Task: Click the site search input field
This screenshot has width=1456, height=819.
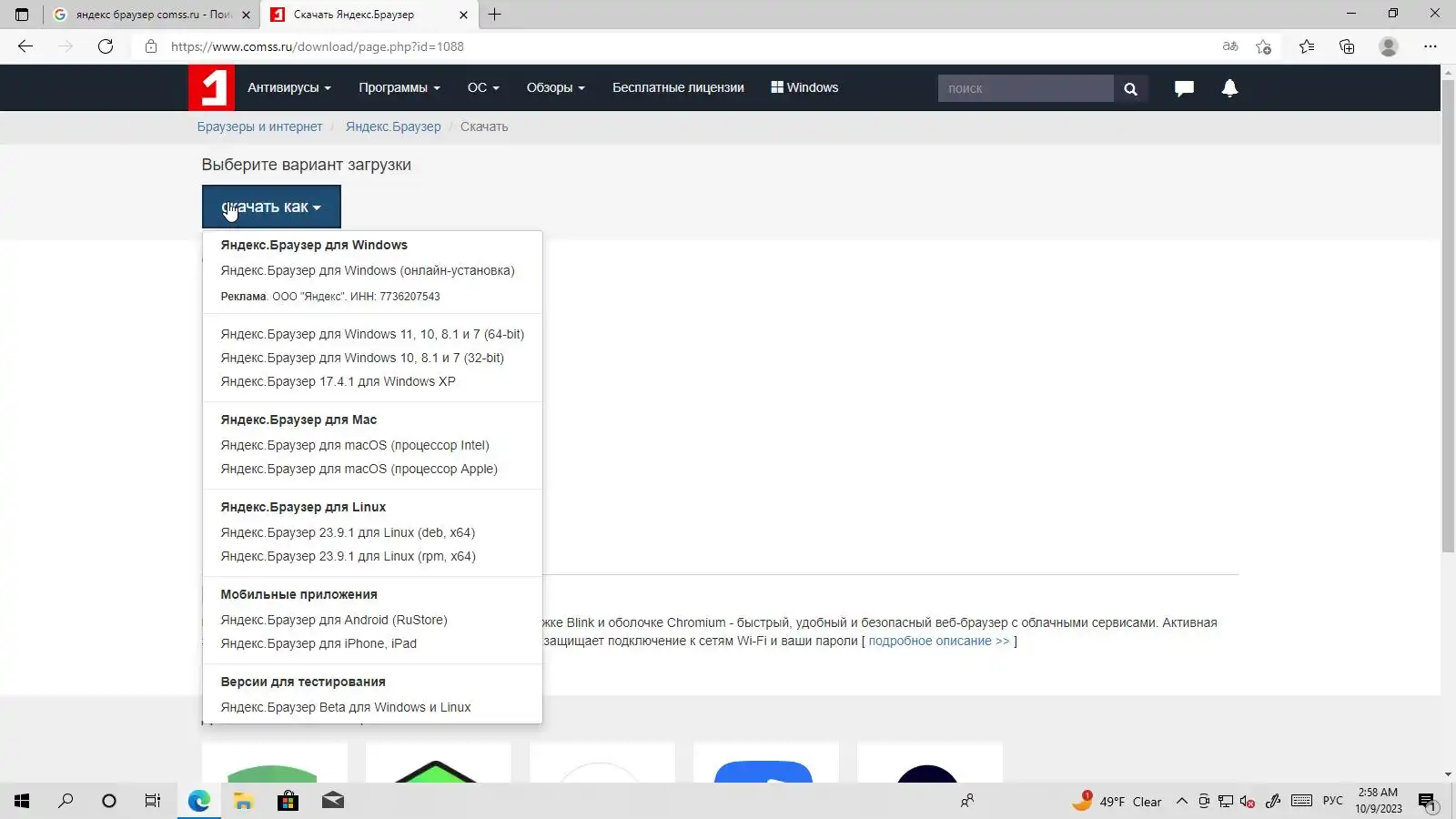Action: (1026, 88)
